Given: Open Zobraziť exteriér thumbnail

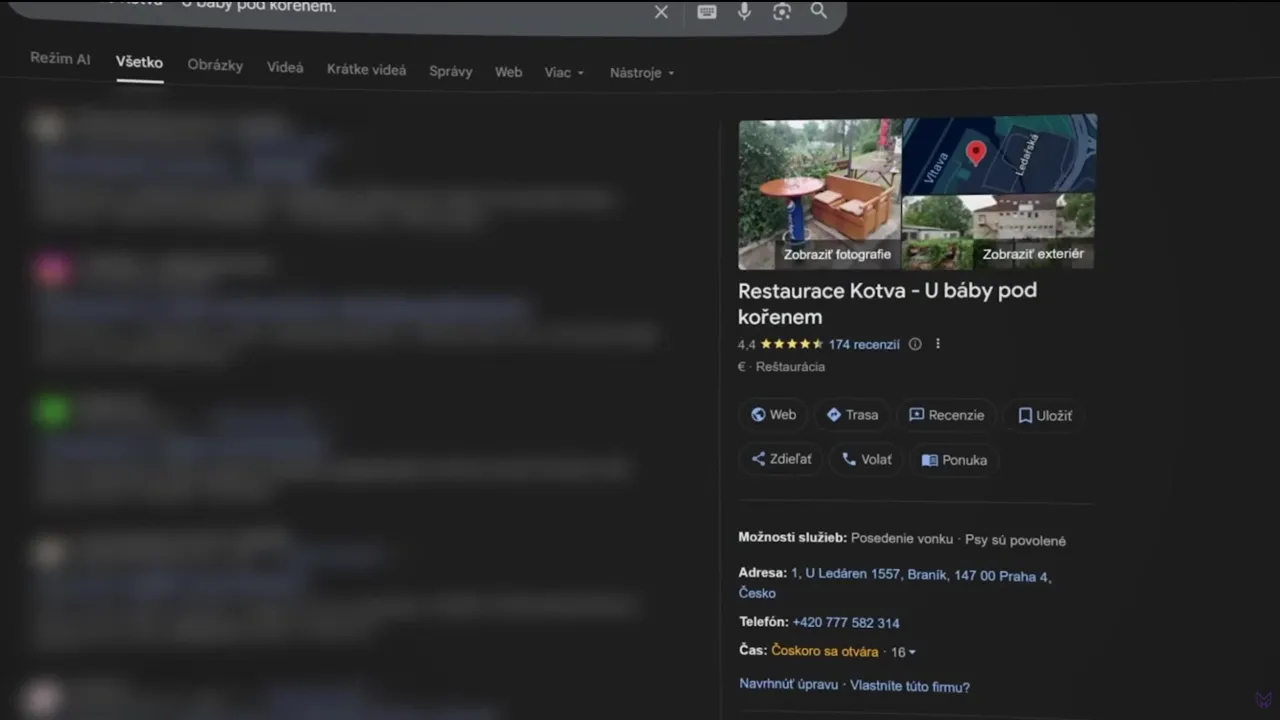Looking at the screenshot, I should click(998, 232).
